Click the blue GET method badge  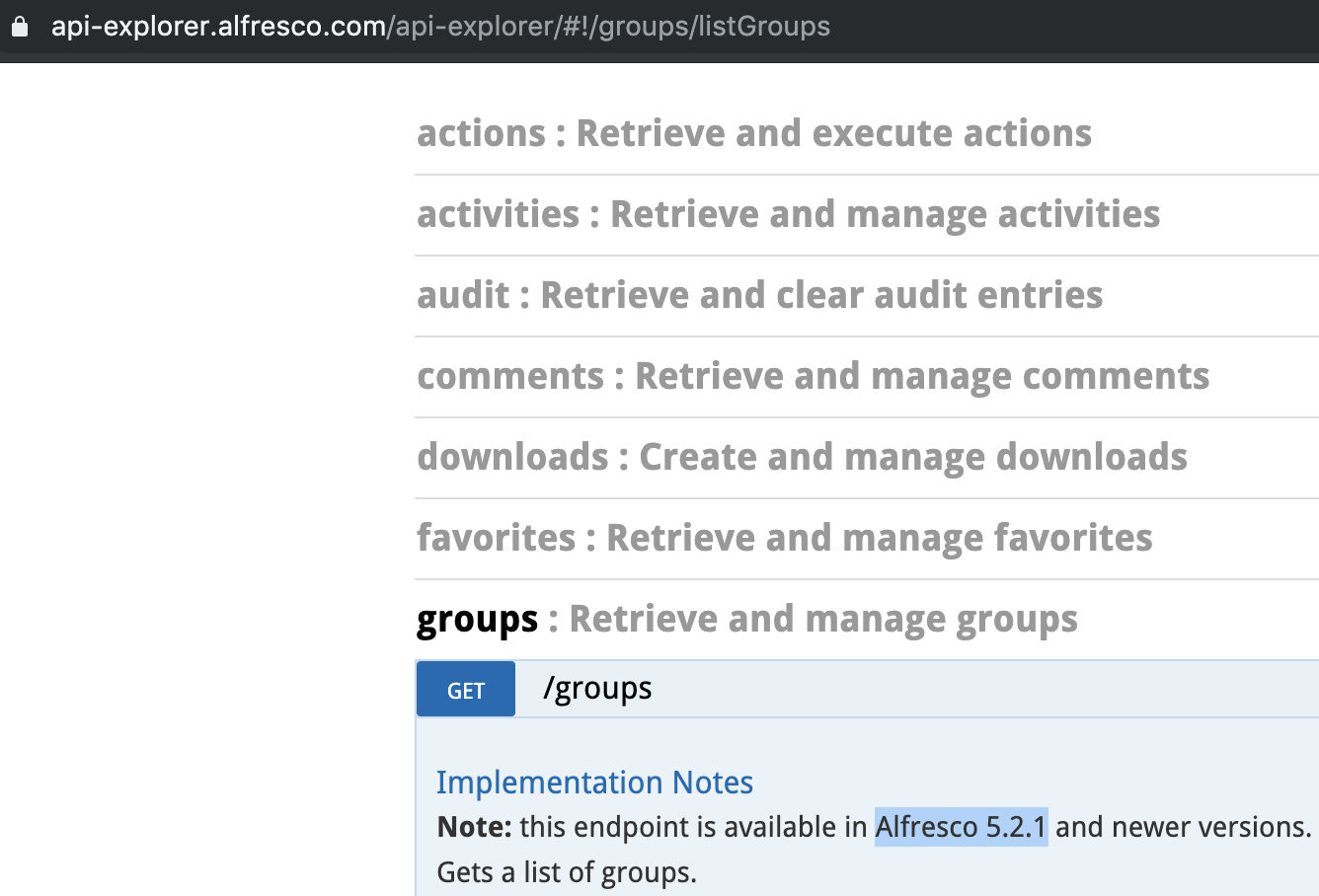pyautogui.click(x=465, y=688)
